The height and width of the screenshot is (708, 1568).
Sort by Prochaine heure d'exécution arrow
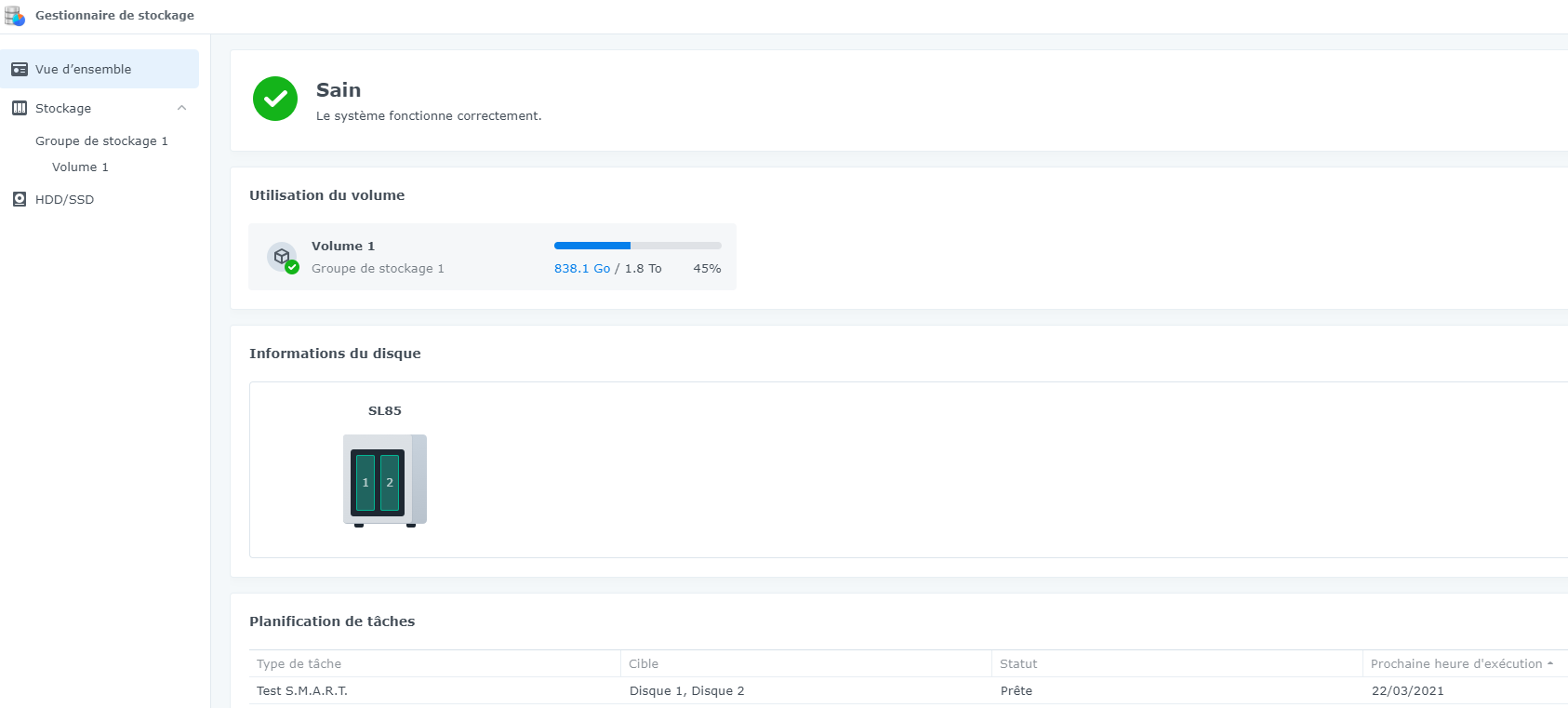[x=1550, y=663]
